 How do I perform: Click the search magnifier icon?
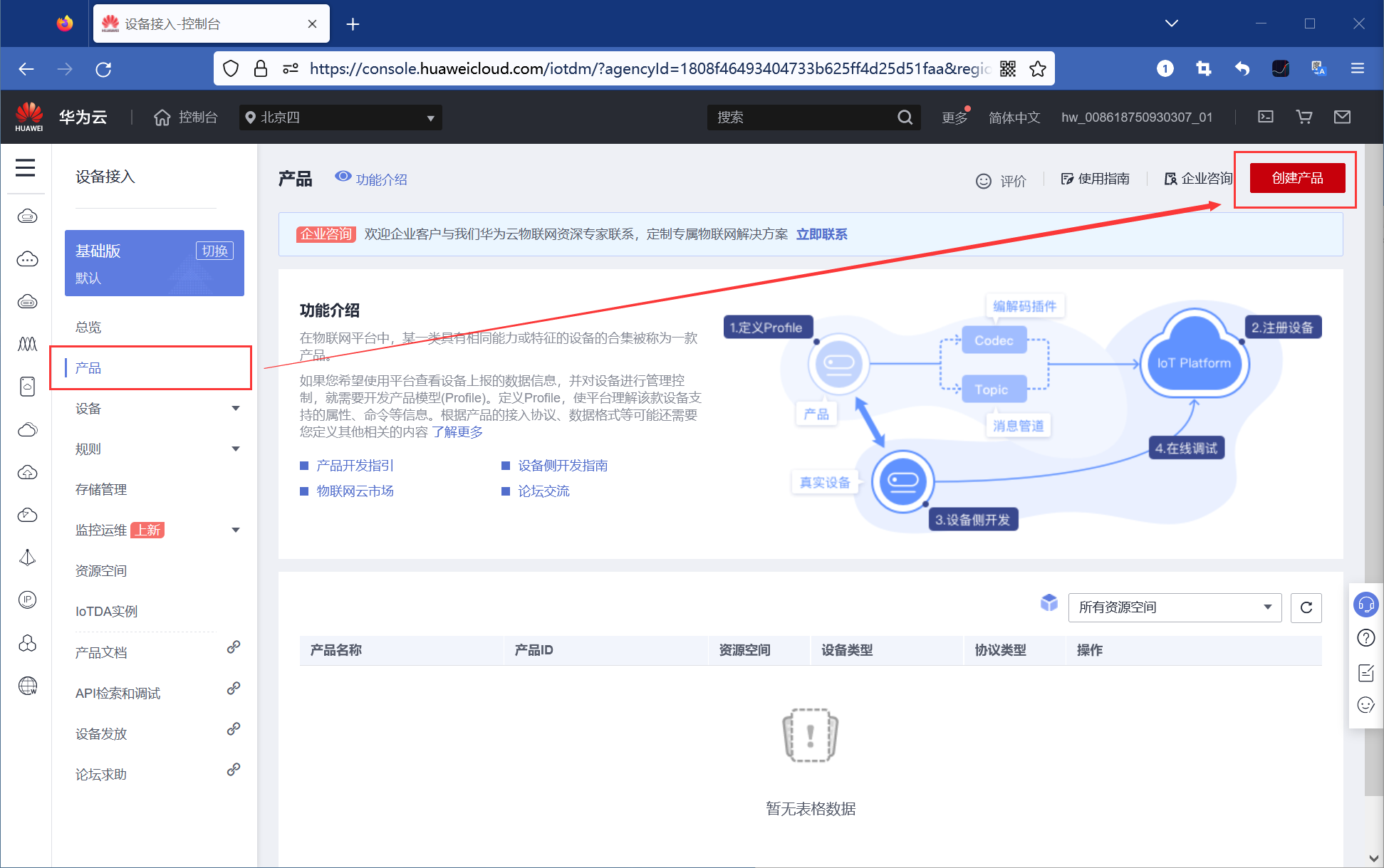[x=905, y=117]
